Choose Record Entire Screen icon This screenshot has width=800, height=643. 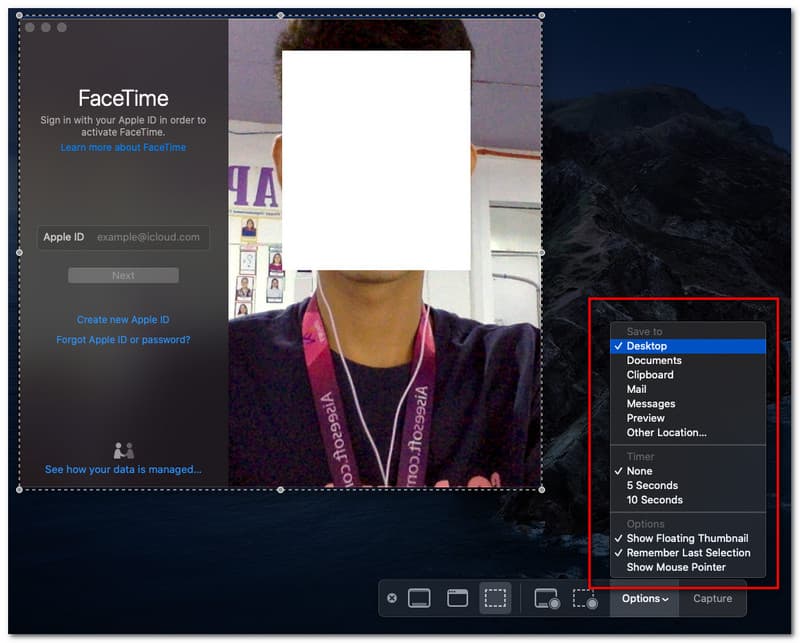(546, 599)
